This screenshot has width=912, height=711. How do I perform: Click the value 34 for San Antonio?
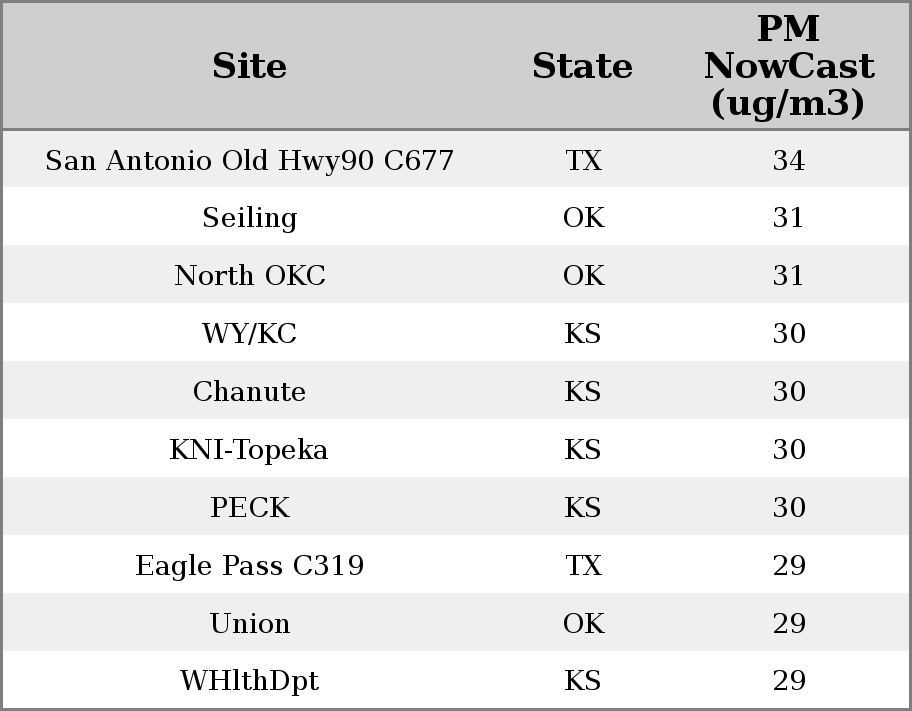(788, 161)
